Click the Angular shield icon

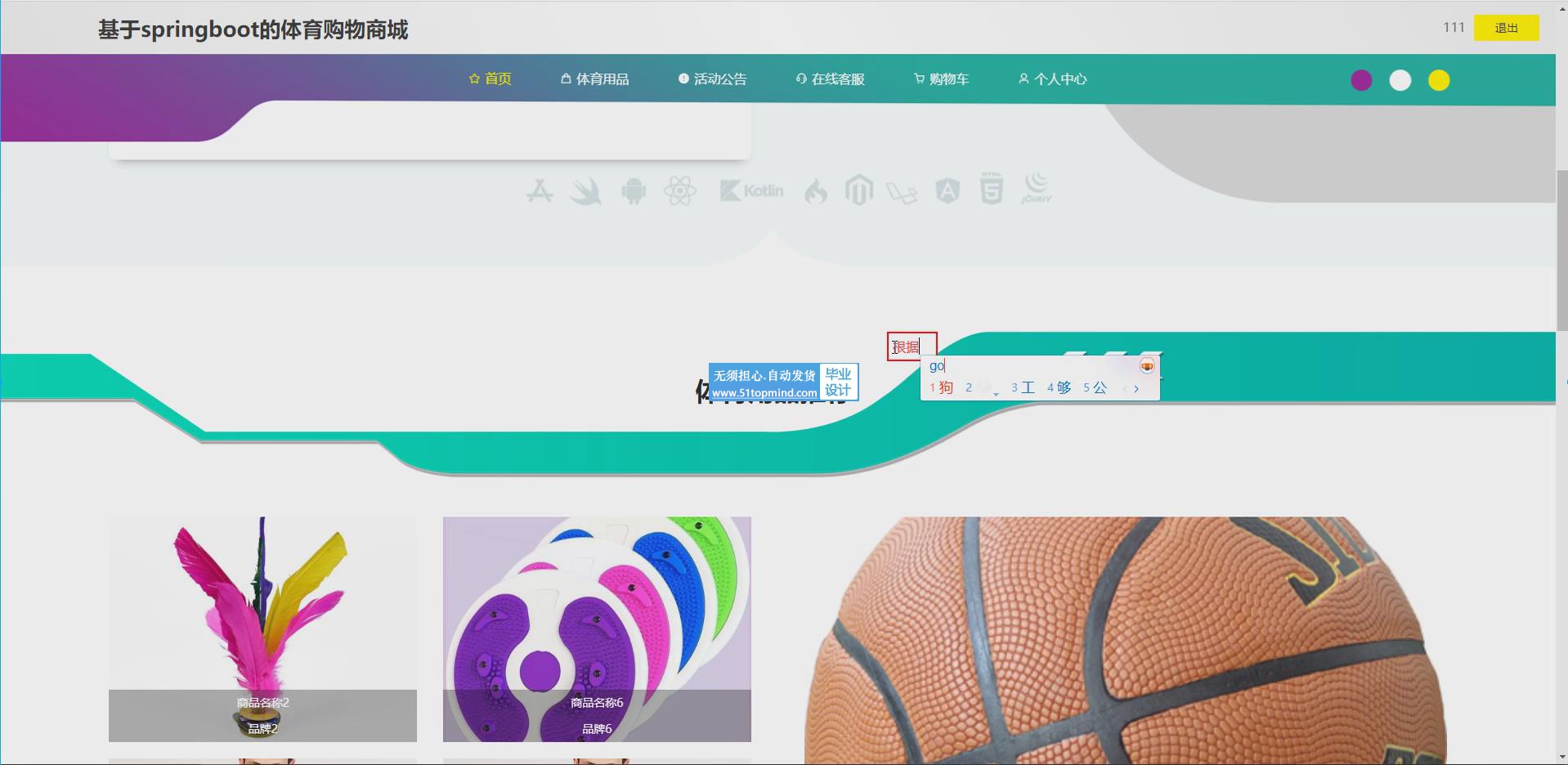click(947, 191)
